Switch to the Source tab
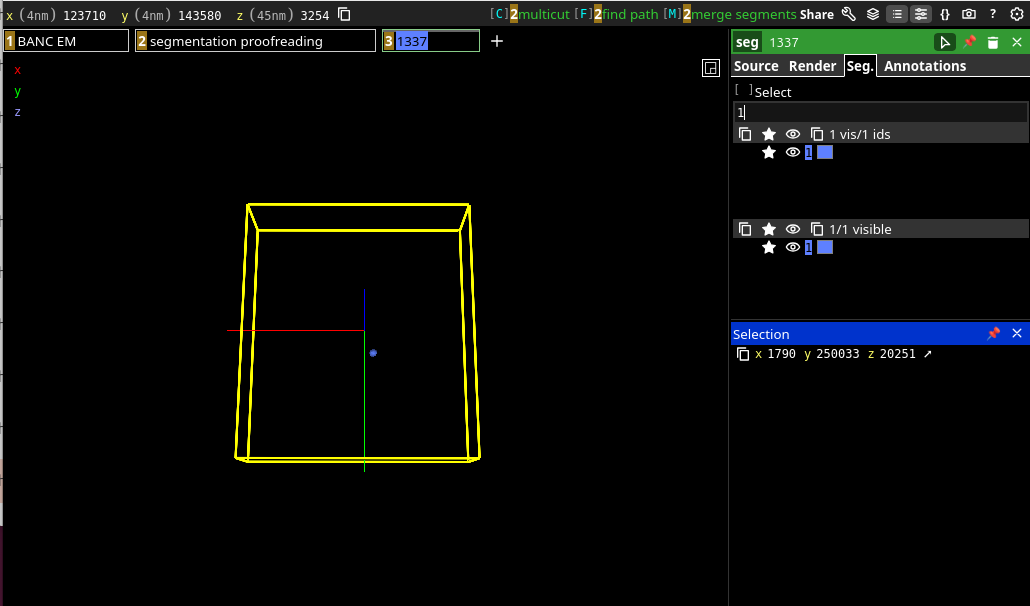Screen dimensions: 1030x606 [756, 66]
